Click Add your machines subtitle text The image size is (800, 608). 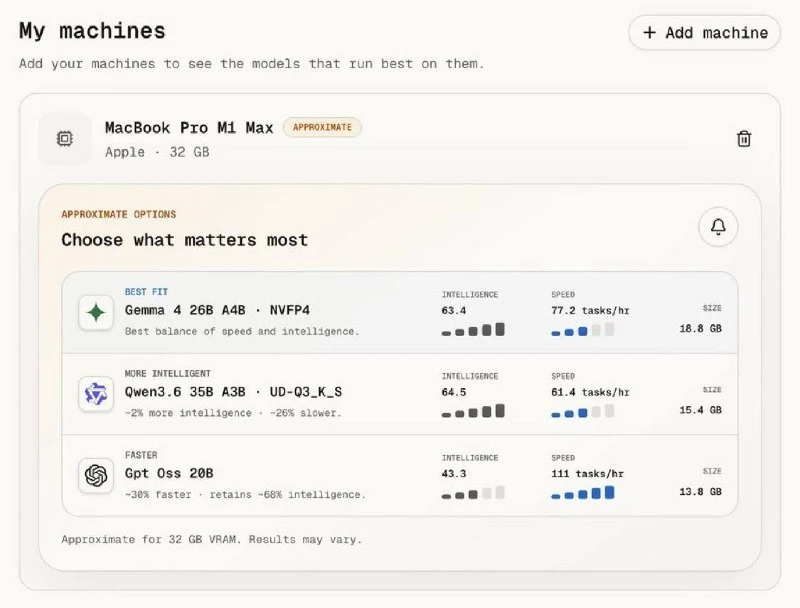pyautogui.click(x=252, y=64)
